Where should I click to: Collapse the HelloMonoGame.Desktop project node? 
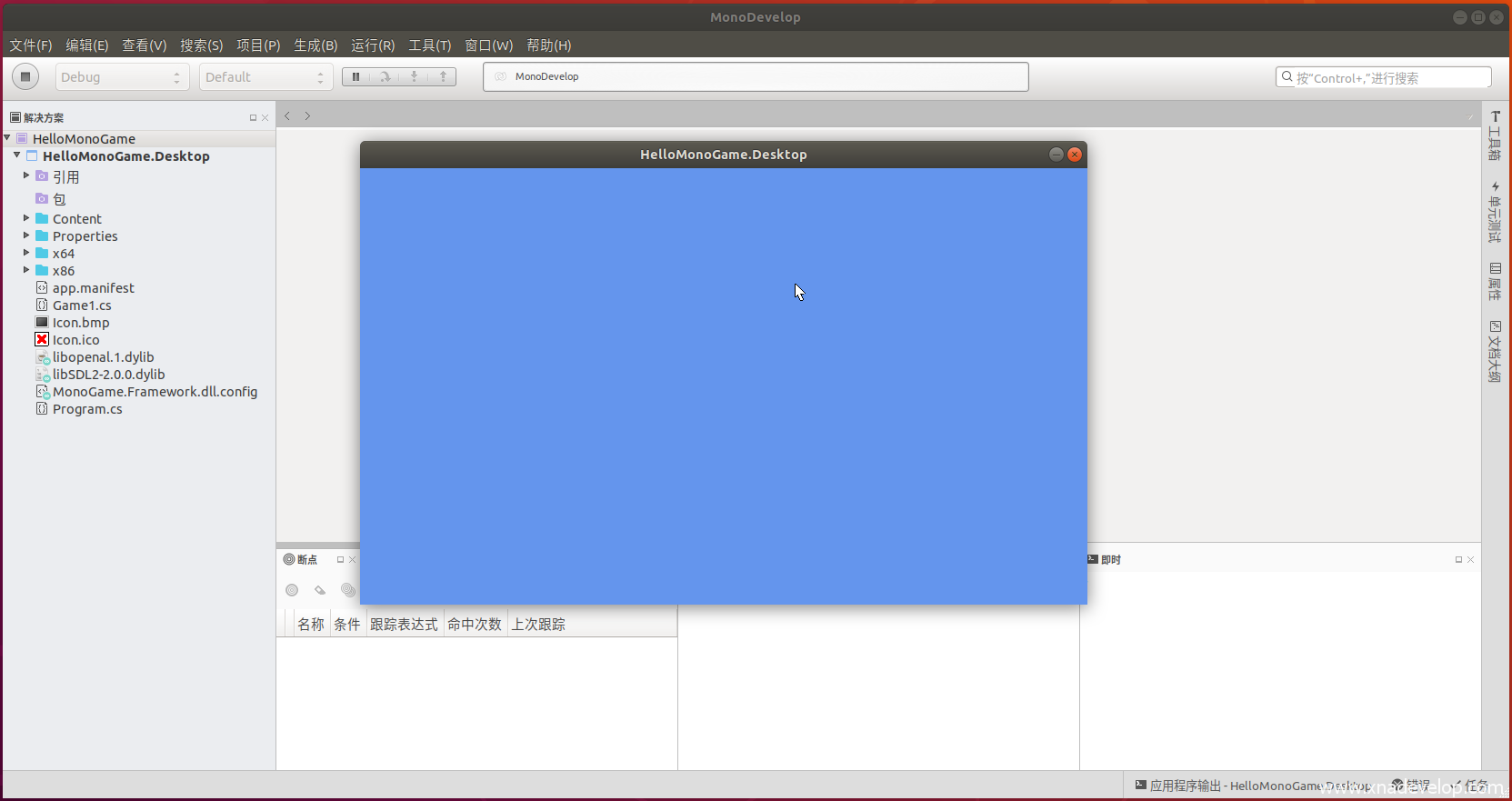coord(16,155)
